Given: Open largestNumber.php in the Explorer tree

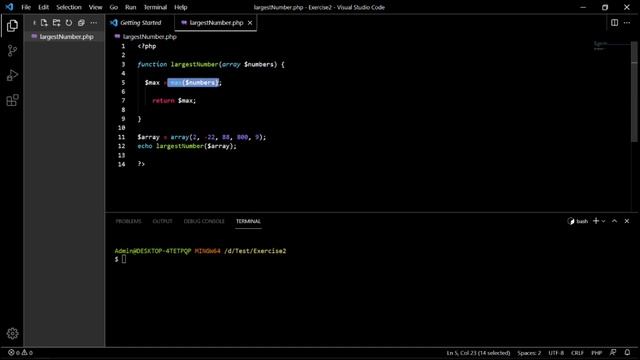Looking at the screenshot, I should point(64,37).
